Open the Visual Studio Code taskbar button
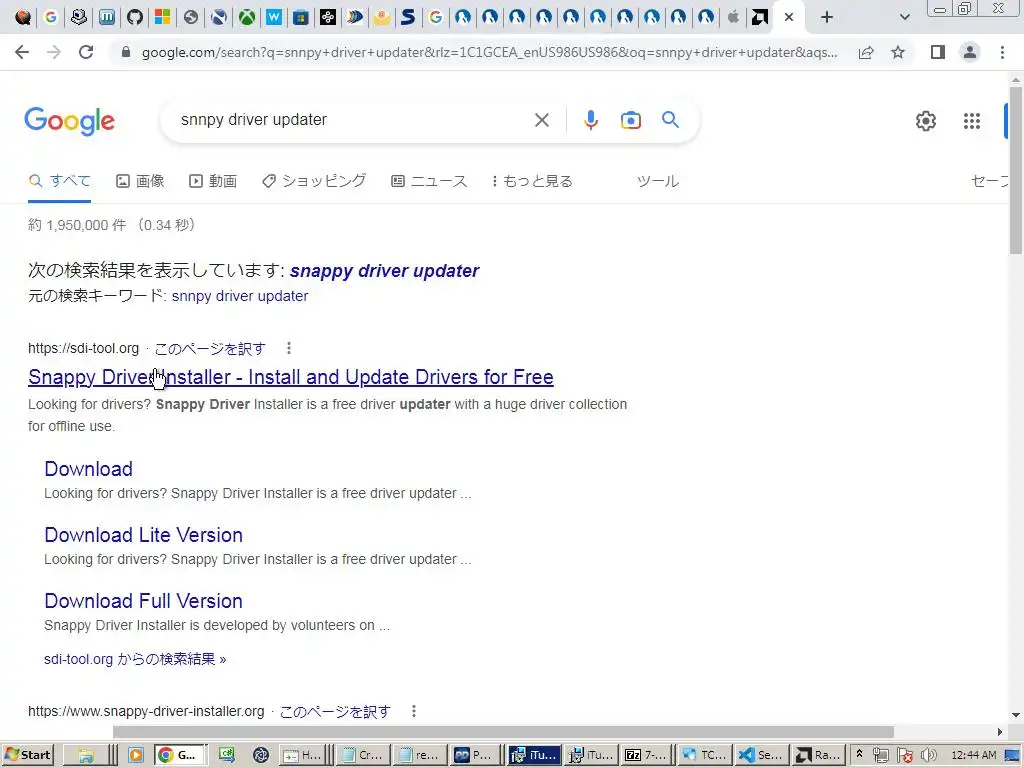This screenshot has width=1024, height=768. tap(761, 755)
